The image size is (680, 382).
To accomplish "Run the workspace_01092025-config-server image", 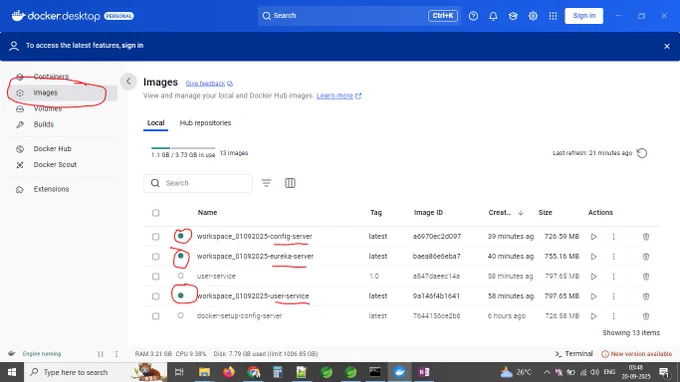I will [594, 237].
